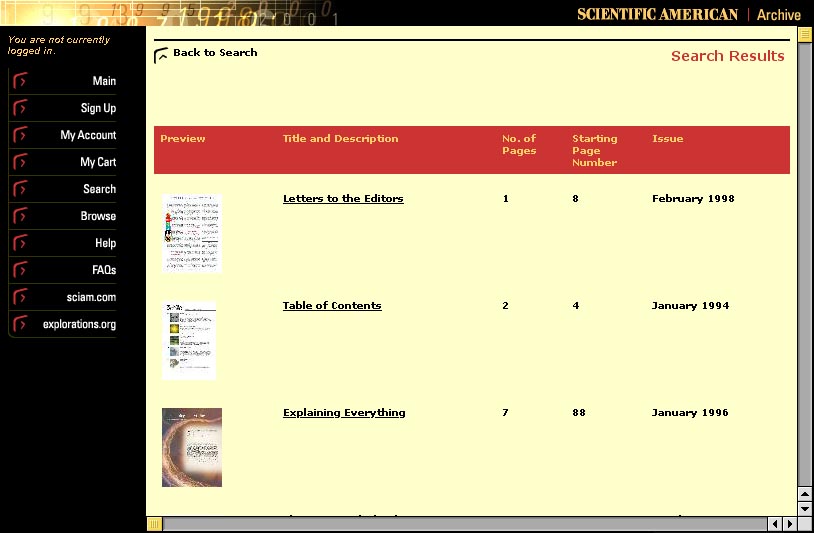
Task: Select Search in the sidebar menu
Action: 99,189
